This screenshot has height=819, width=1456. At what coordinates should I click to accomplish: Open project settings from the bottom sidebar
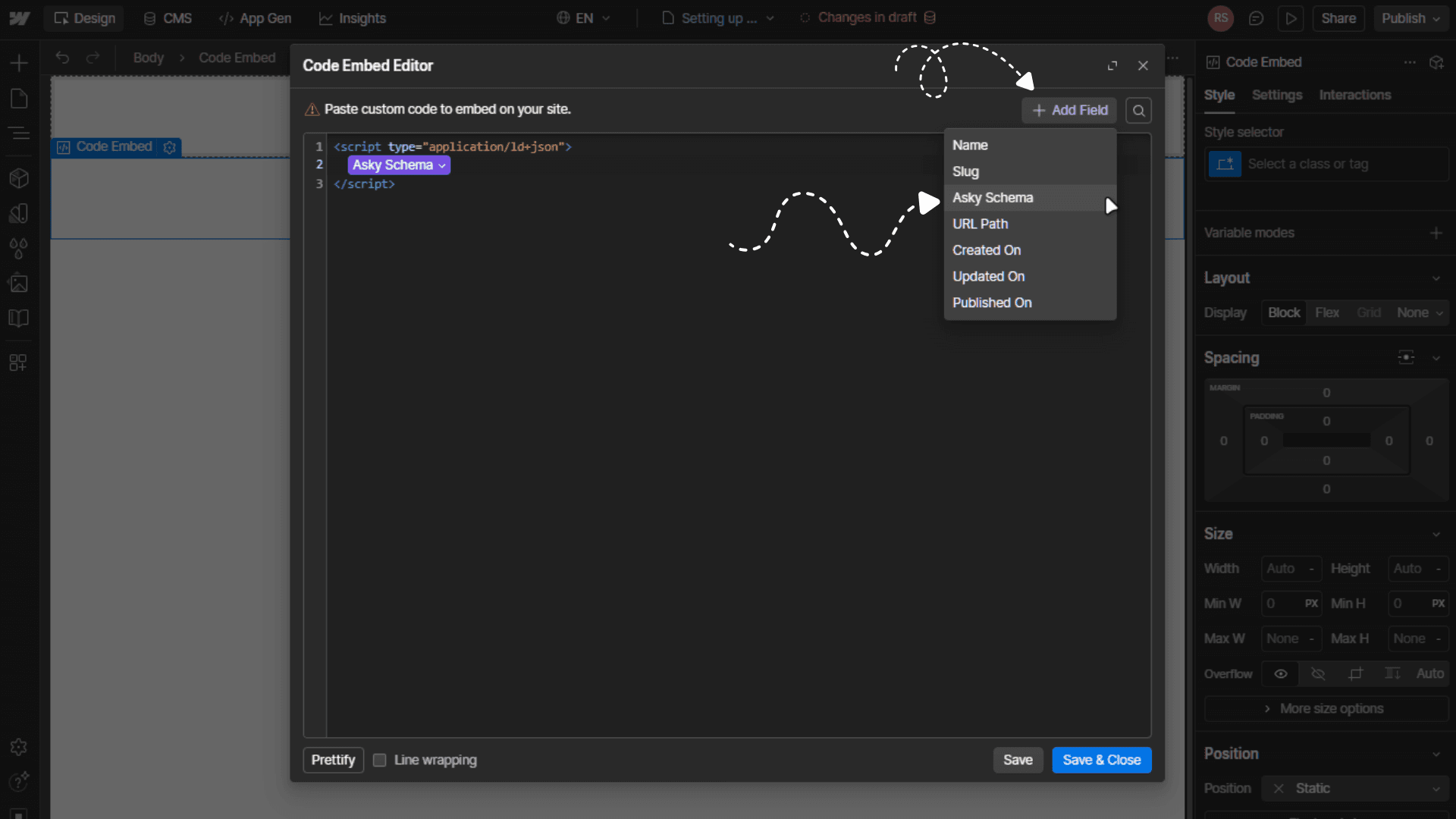(x=18, y=747)
